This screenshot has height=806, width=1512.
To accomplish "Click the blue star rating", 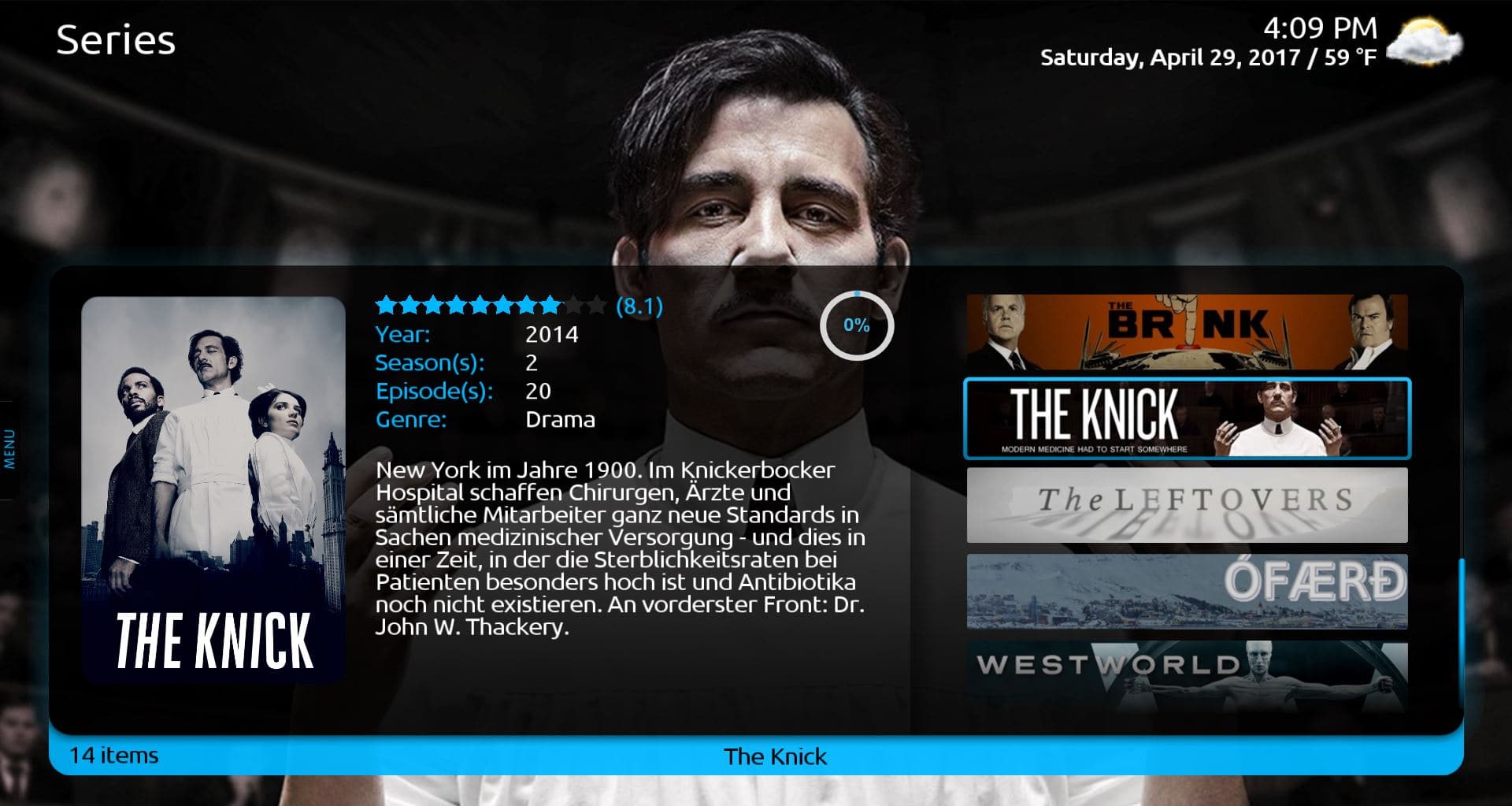I will [x=491, y=305].
